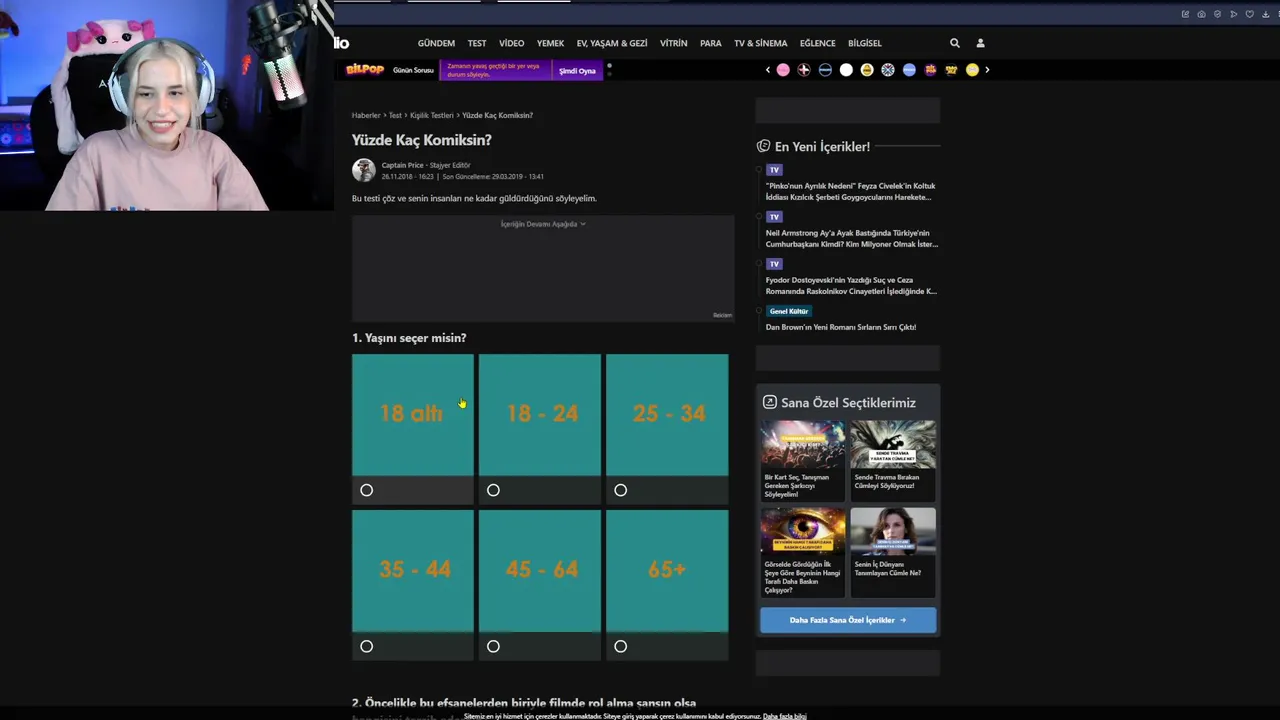Click the Daha fazla bilgi cookie link
1280x720 pixels.
pyautogui.click(x=785, y=716)
